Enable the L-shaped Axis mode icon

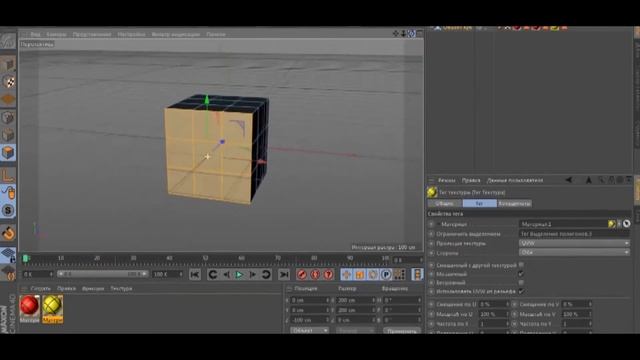pos(8,176)
